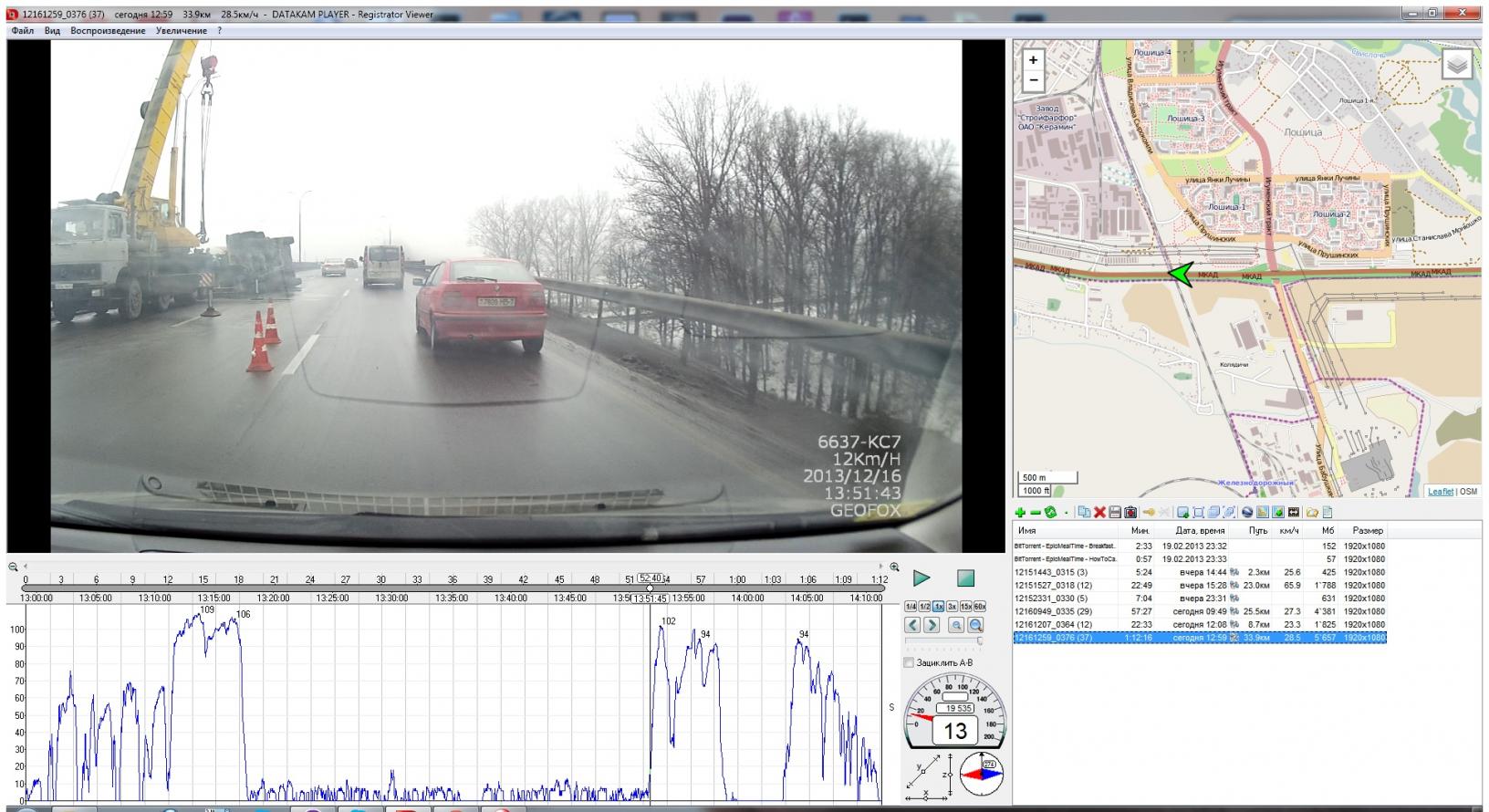Click GPS track icon in row 12151527_0318

click(1234, 586)
